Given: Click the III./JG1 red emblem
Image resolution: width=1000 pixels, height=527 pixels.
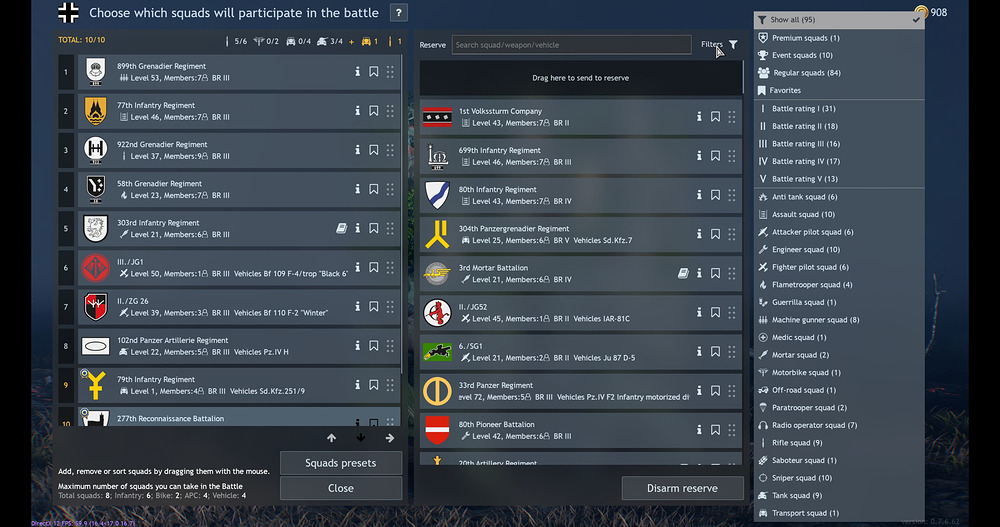Looking at the screenshot, I should pyautogui.click(x=96, y=267).
